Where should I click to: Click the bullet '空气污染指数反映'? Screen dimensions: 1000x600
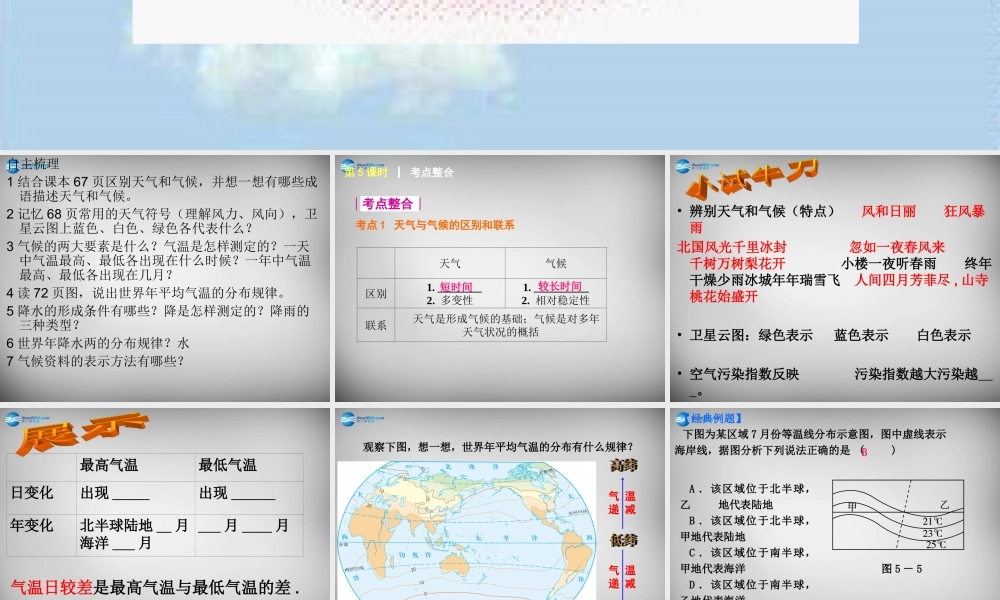[x=744, y=374]
